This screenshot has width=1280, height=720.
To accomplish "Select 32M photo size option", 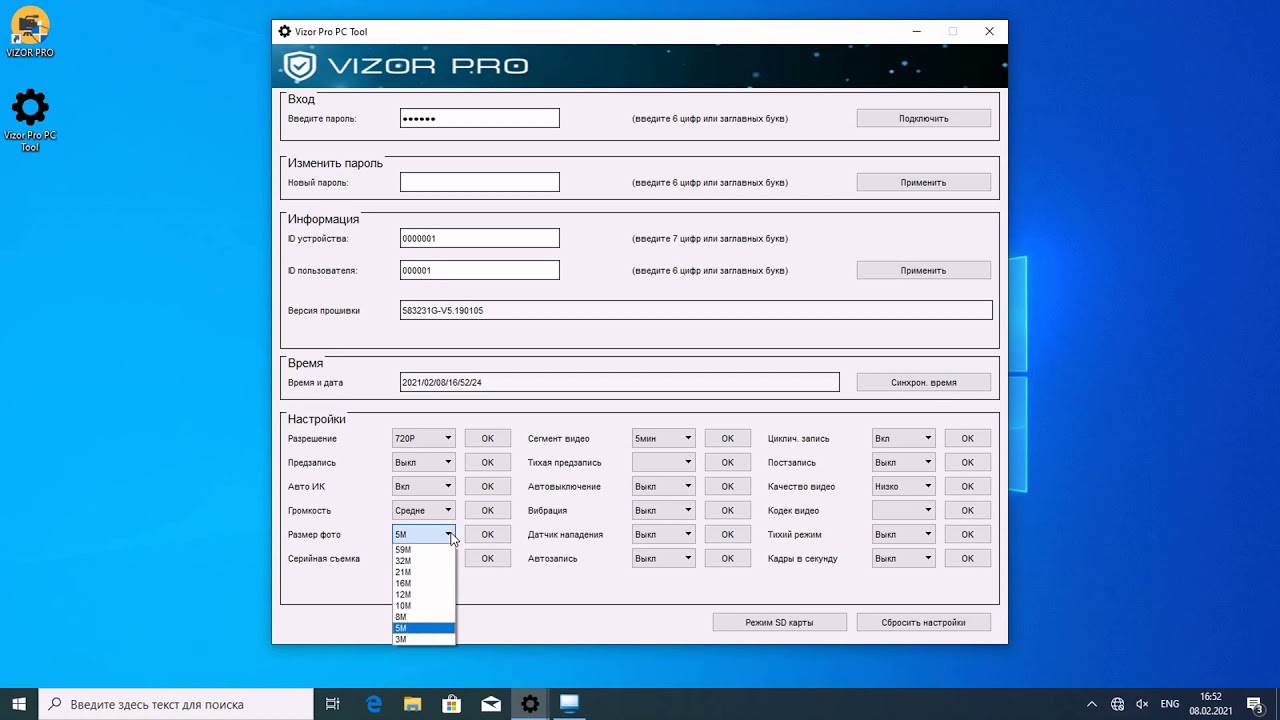I will (x=424, y=561).
